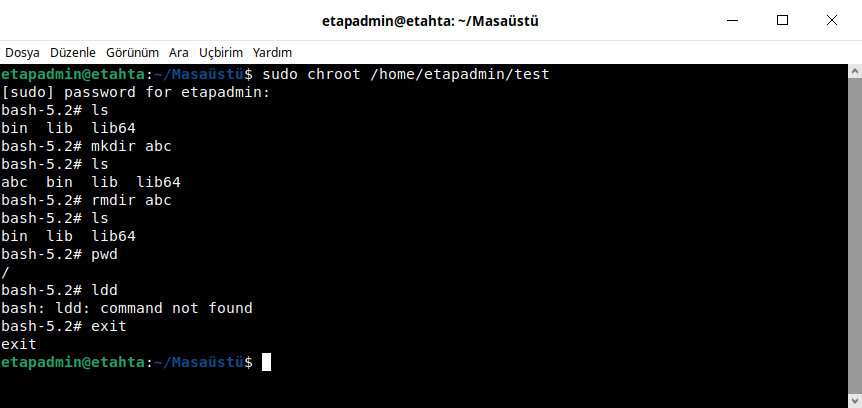Open the Düzenle menu
This screenshot has width=862, height=408.
pos(72,52)
